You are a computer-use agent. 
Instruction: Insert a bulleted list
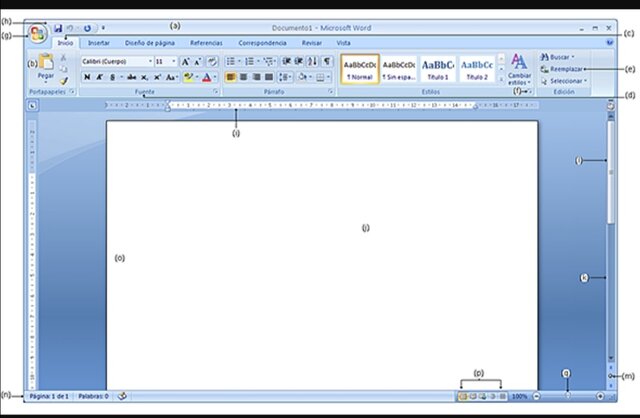(231, 62)
